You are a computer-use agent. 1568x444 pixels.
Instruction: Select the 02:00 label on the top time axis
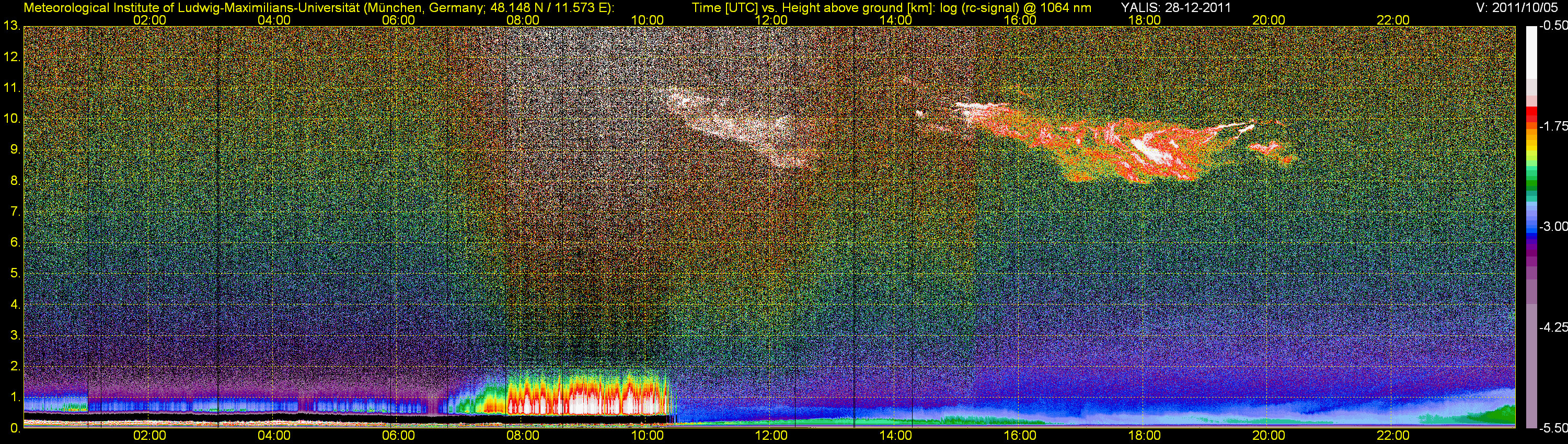click(x=149, y=20)
